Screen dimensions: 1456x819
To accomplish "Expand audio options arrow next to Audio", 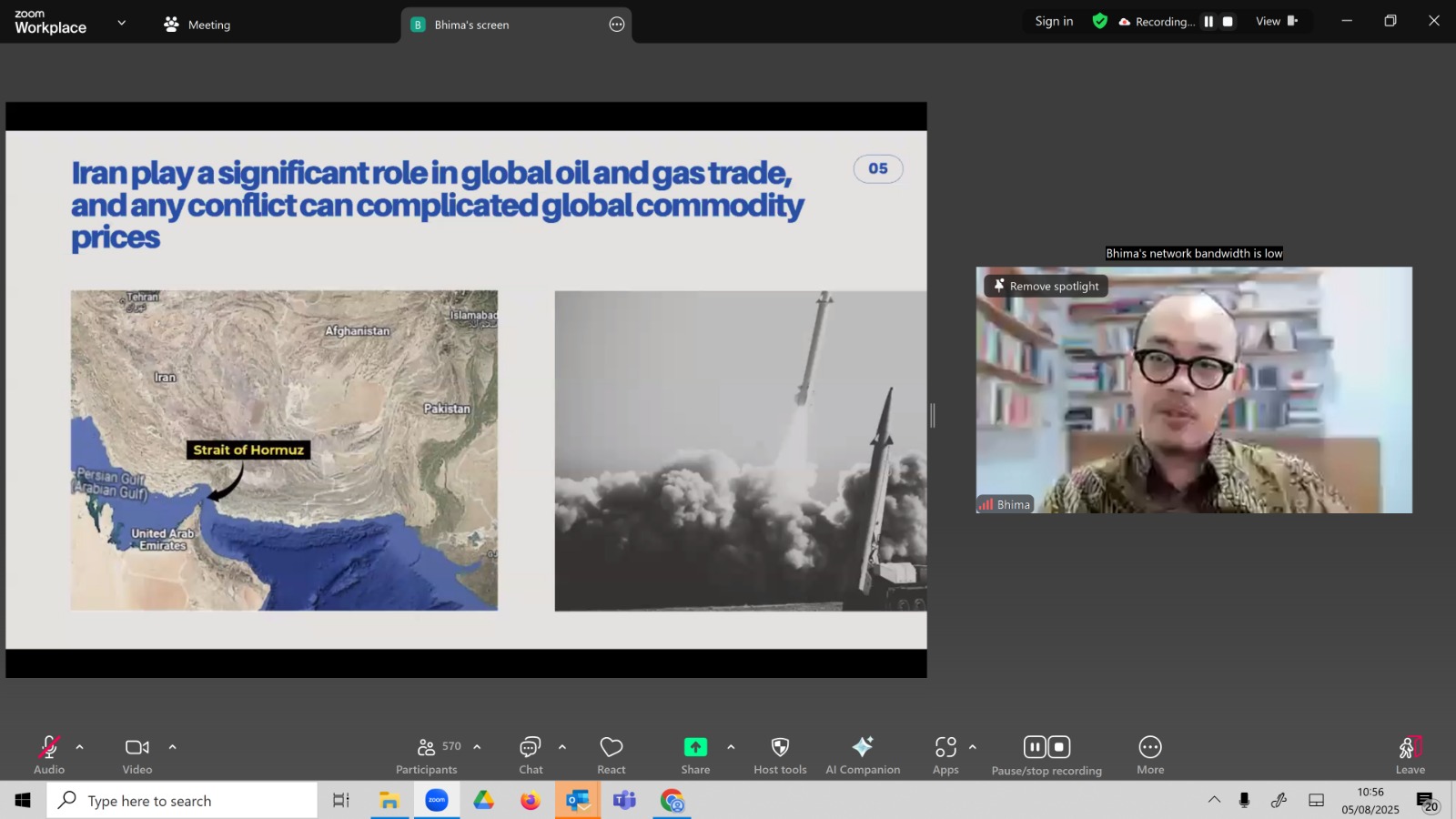I will [79, 747].
